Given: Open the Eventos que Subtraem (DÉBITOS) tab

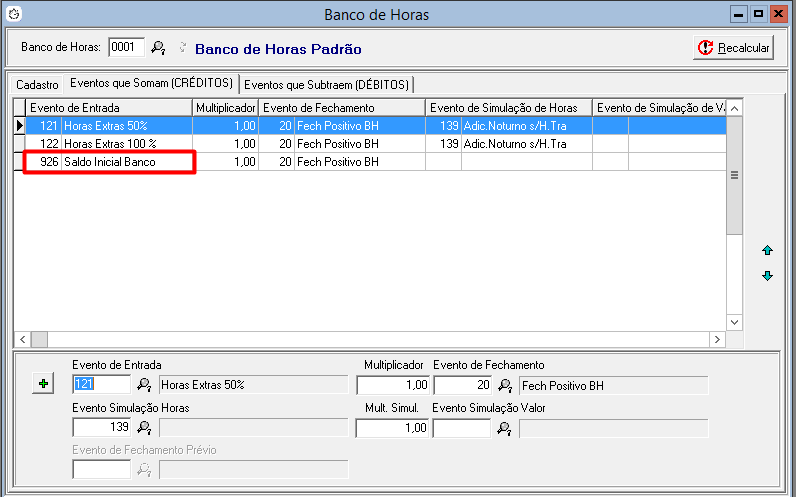Looking at the screenshot, I should (x=328, y=84).
